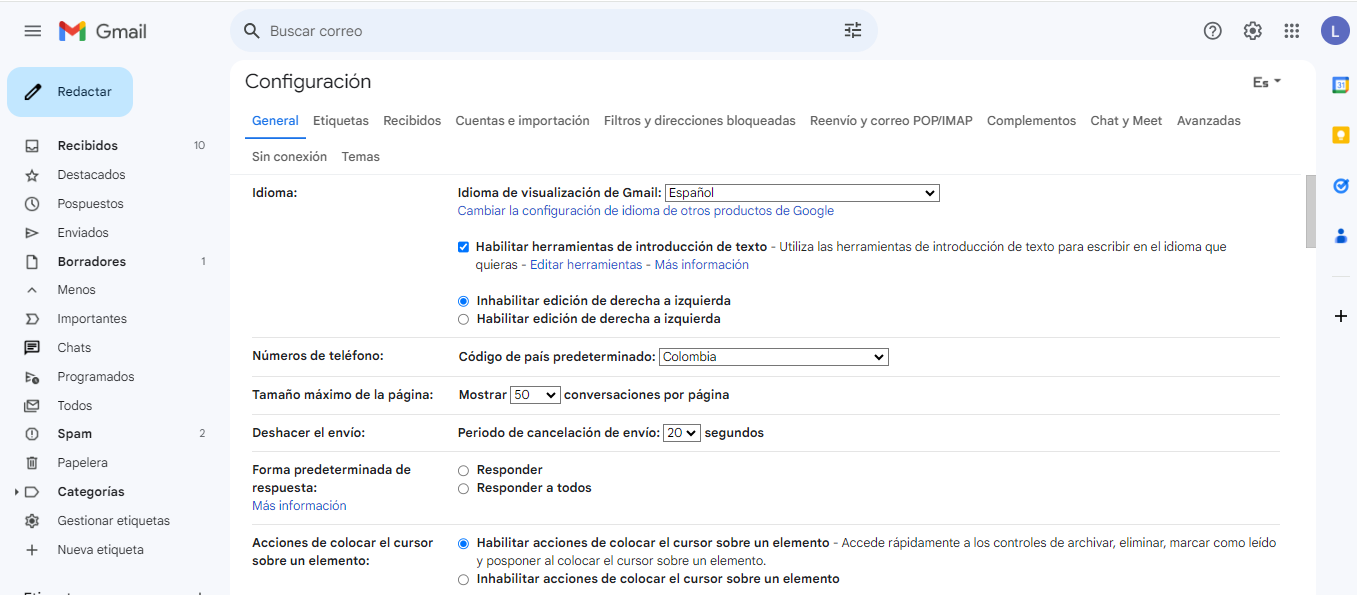Click the Gmail logo
The height and width of the screenshot is (595, 1365).
pos(103,31)
